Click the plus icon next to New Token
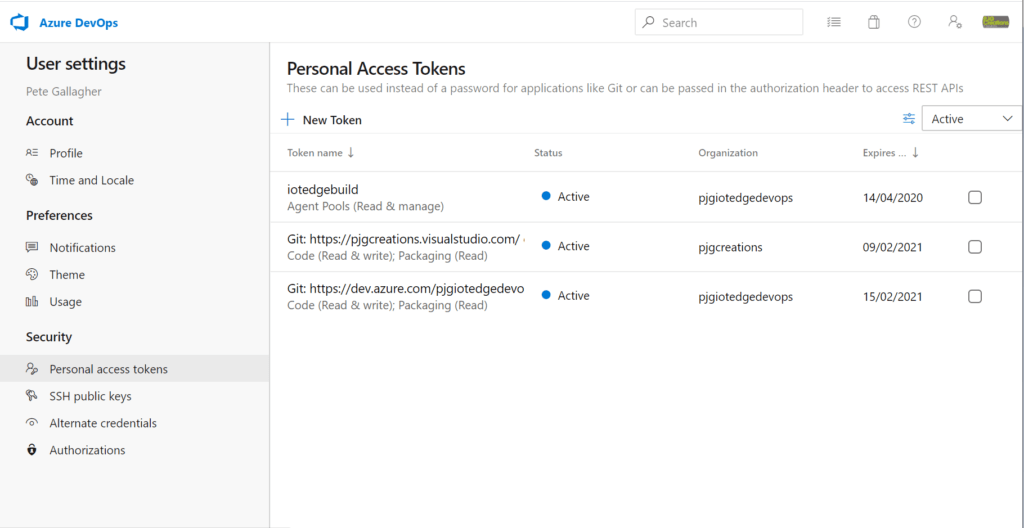The height and width of the screenshot is (528, 1024). (x=287, y=120)
